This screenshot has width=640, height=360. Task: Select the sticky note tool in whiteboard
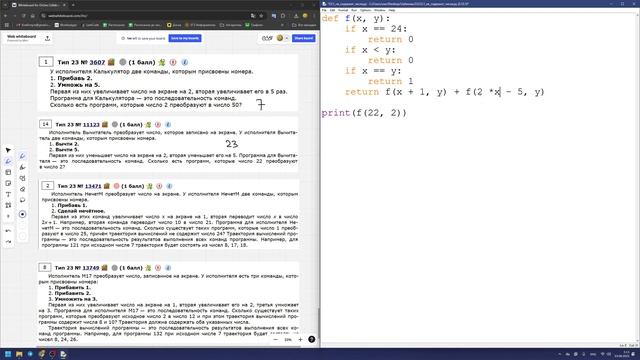(x=8, y=183)
